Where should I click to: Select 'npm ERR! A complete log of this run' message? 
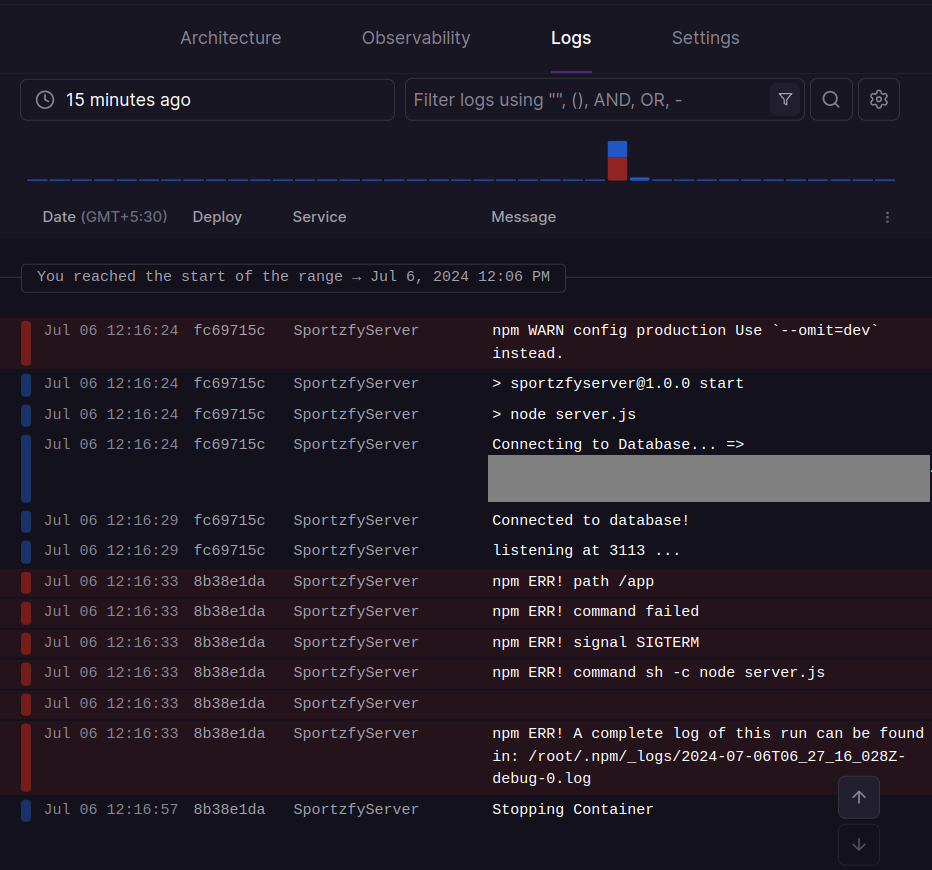pyautogui.click(x=708, y=756)
